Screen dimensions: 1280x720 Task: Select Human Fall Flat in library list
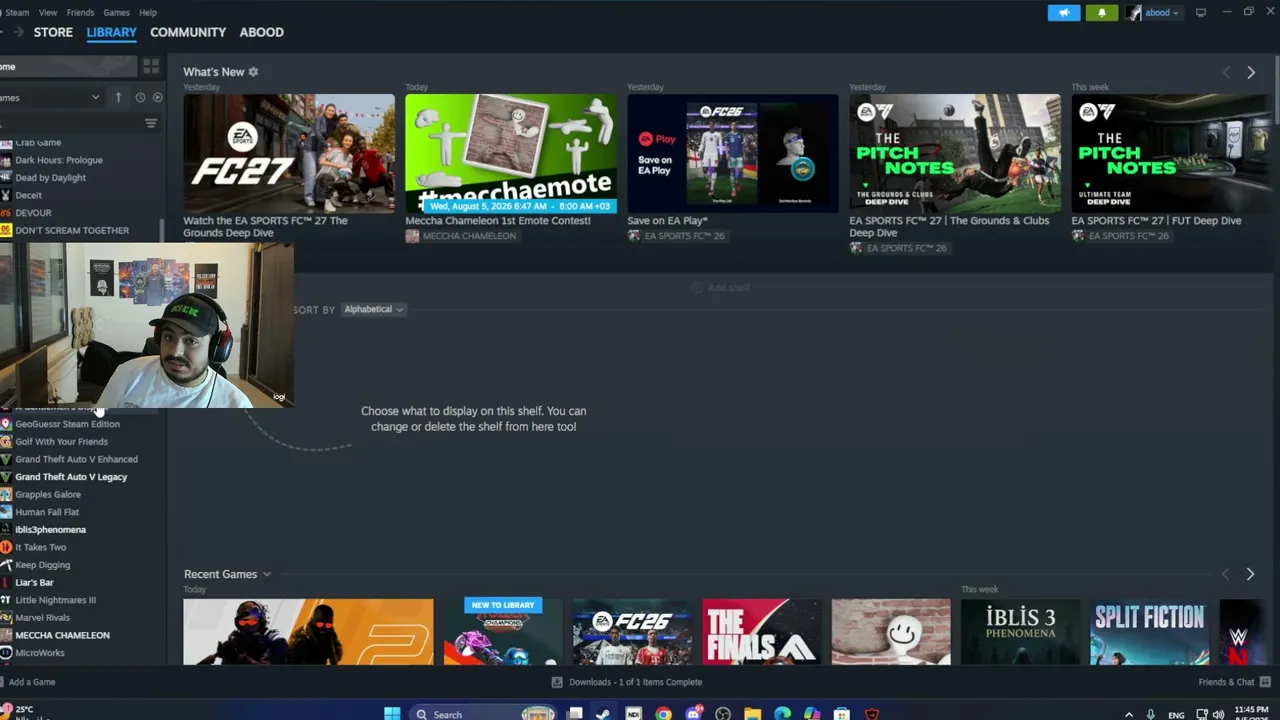point(47,512)
